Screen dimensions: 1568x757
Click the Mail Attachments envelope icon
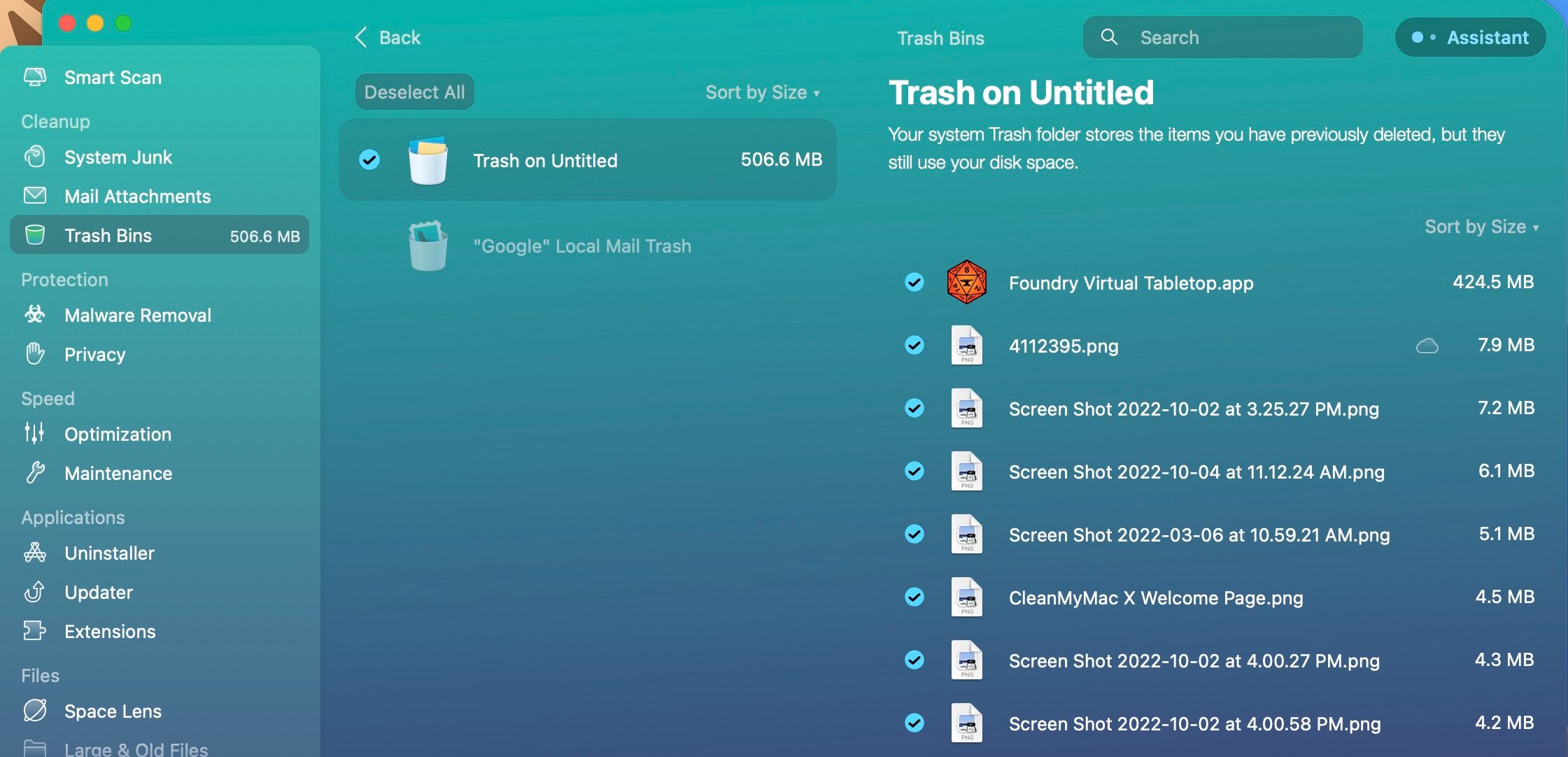point(35,196)
